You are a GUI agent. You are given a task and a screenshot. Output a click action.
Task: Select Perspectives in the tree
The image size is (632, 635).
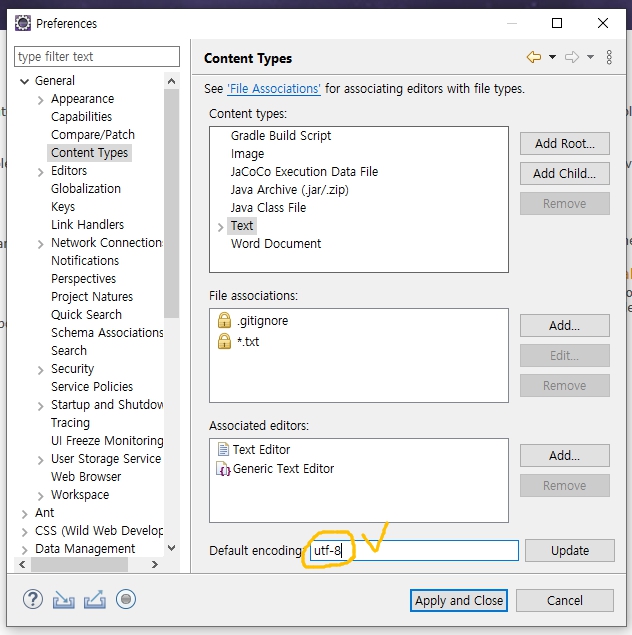click(x=83, y=279)
